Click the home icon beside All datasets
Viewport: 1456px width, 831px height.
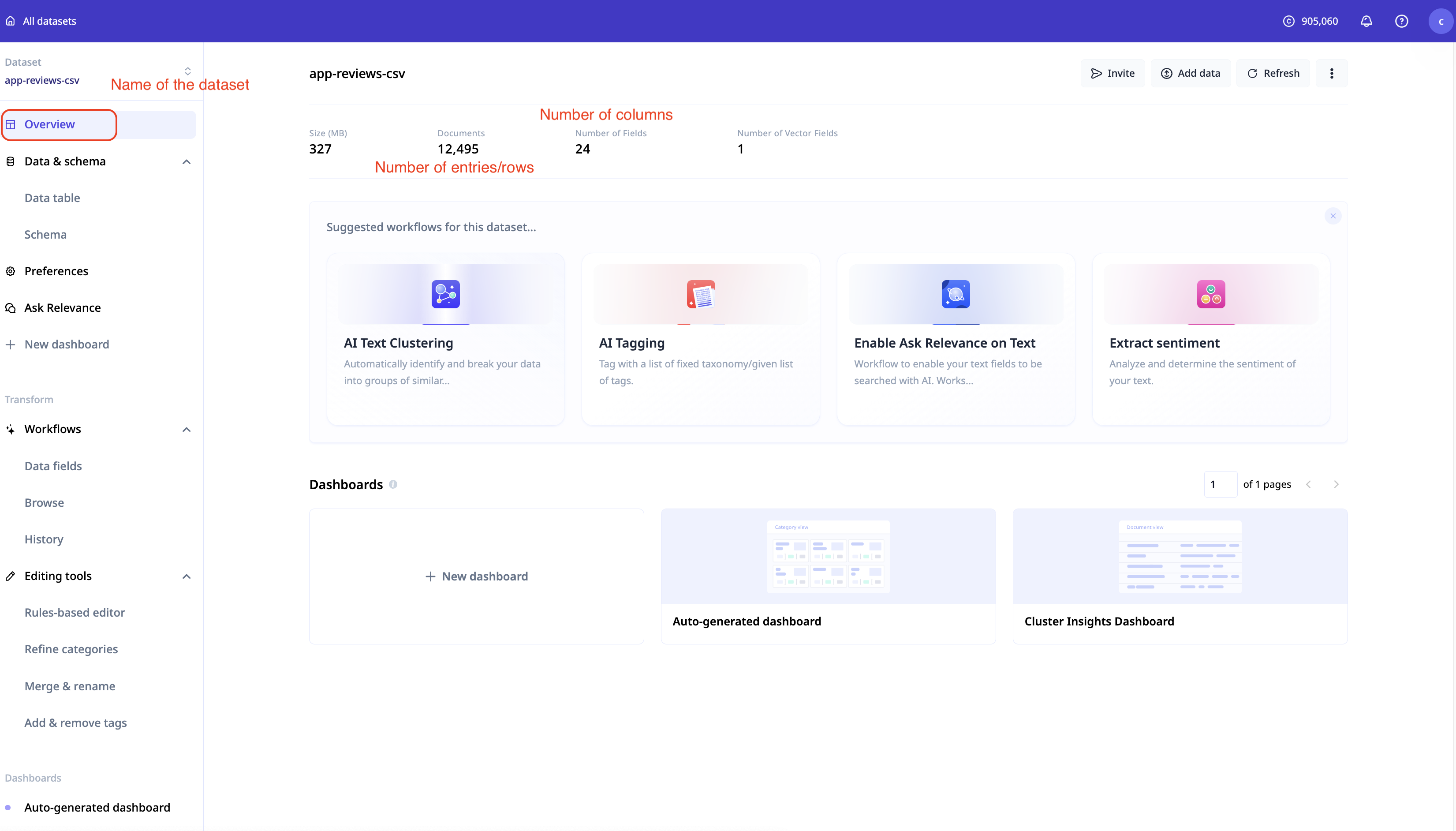click(10, 21)
